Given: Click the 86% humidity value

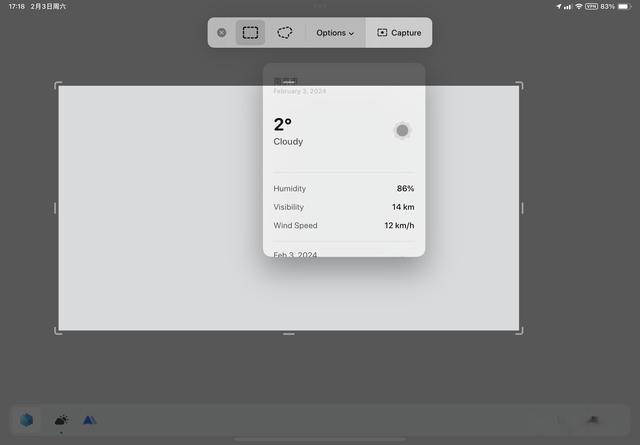Looking at the screenshot, I should pos(405,189).
